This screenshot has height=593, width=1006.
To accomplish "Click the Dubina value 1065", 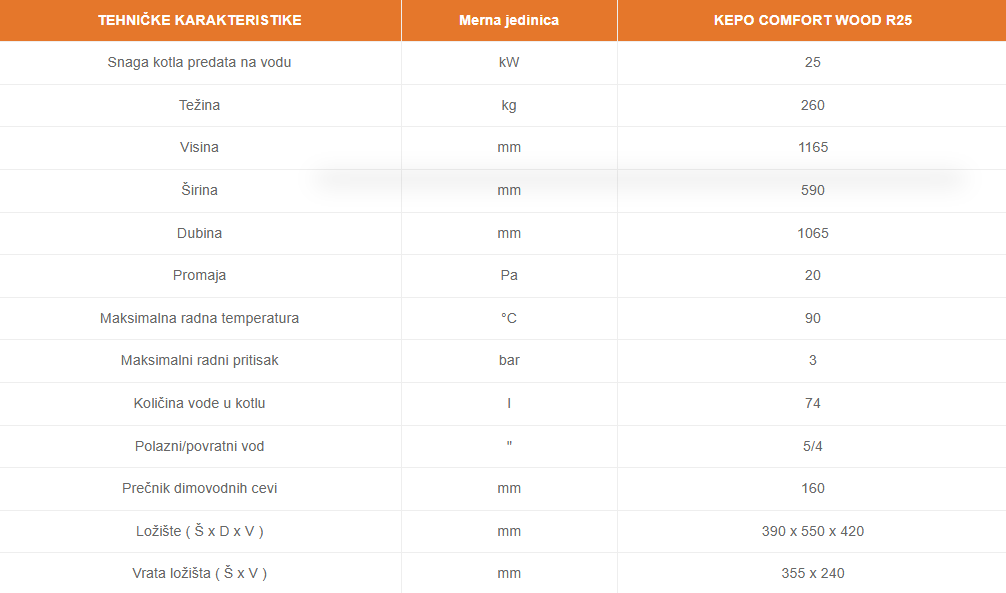I will [812, 233].
